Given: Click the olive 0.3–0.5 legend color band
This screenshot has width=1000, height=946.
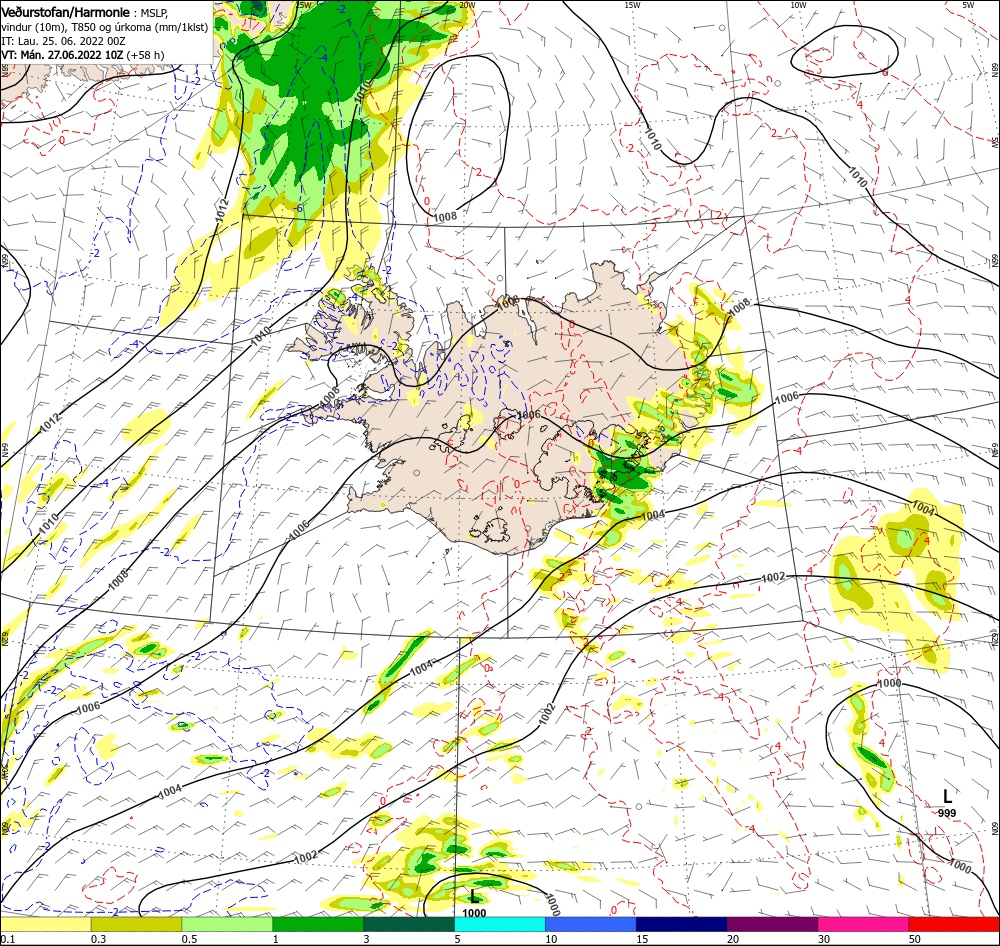Looking at the screenshot, I should click(136, 924).
